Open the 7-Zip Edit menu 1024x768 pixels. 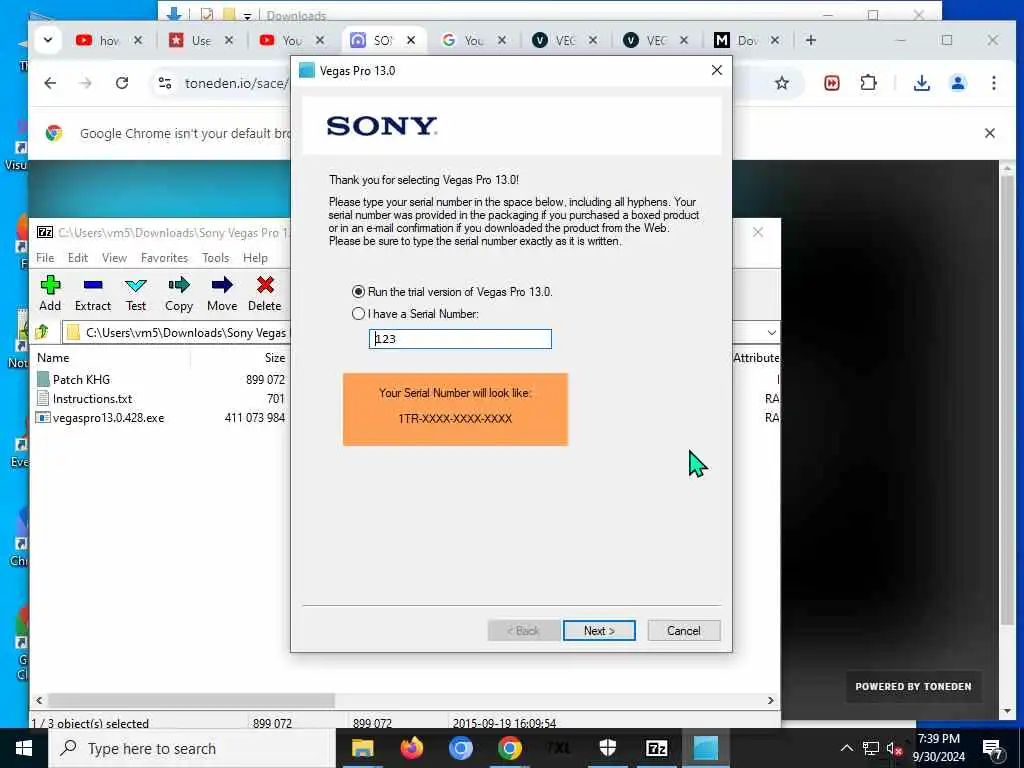[x=78, y=258]
